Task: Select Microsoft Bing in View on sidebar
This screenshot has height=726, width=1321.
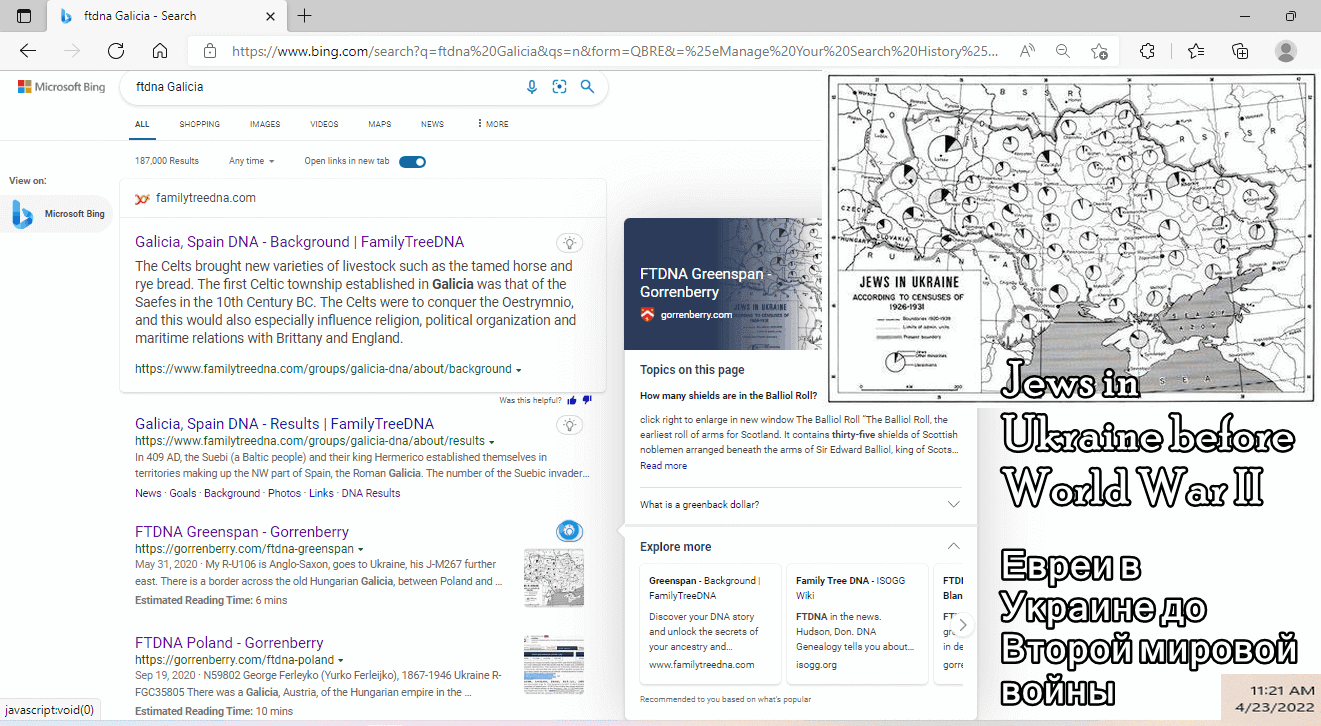Action: pyautogui.click(x=57, y=214)
